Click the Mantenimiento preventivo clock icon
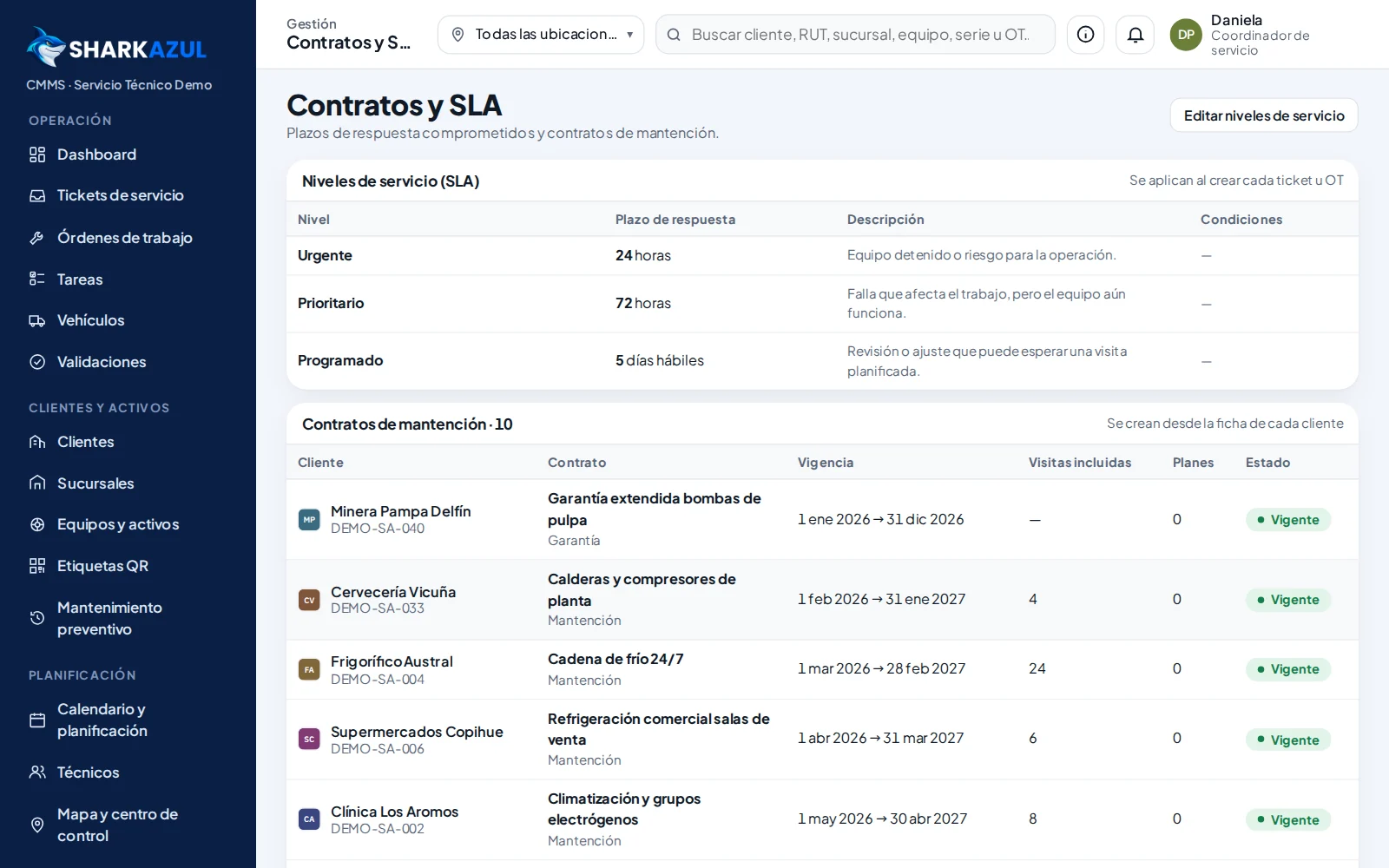The image size is (1389, 868). [37, 618]
